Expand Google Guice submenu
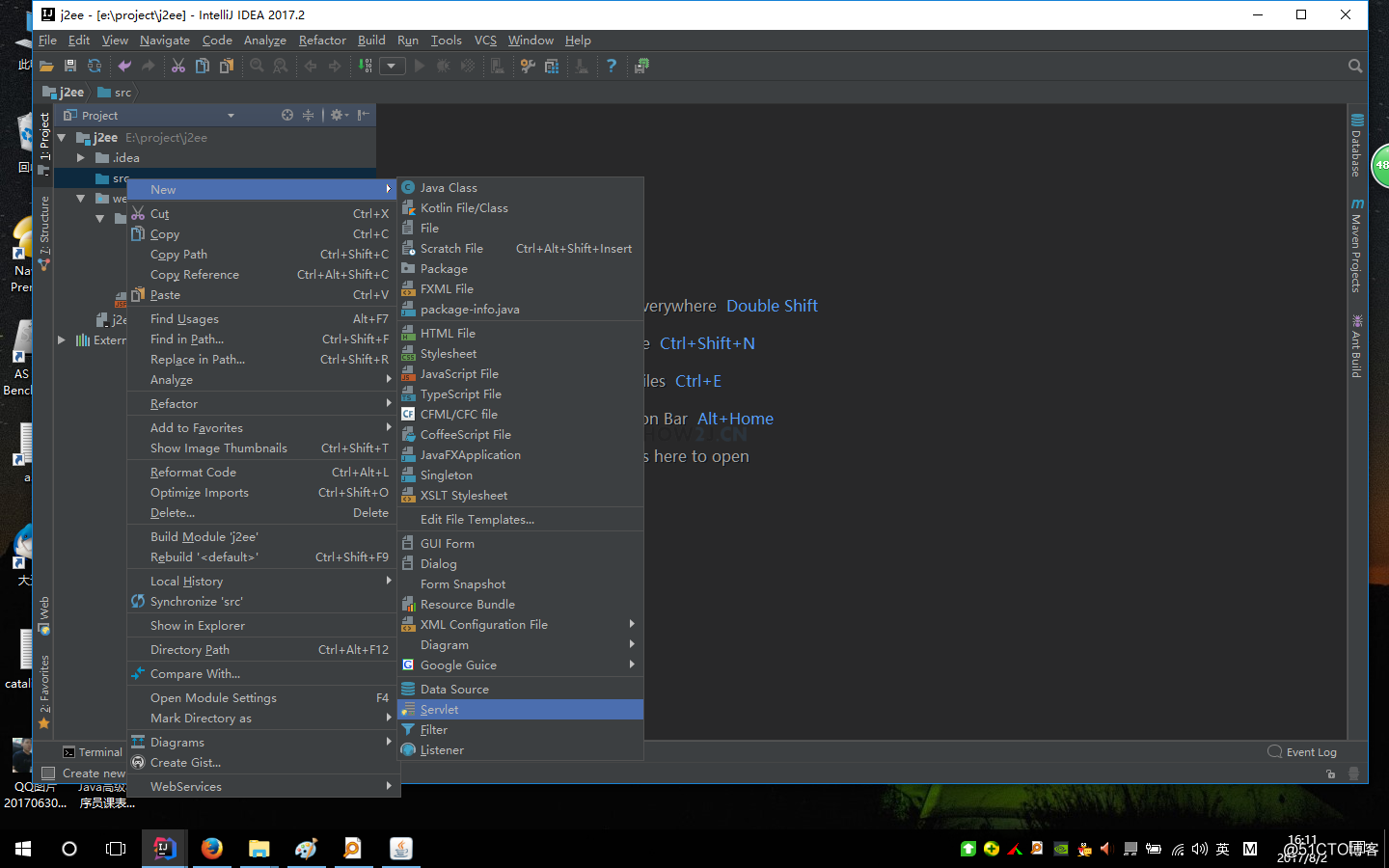The width and height of the screenshot is (1389, 868). [x=521, y=665]
